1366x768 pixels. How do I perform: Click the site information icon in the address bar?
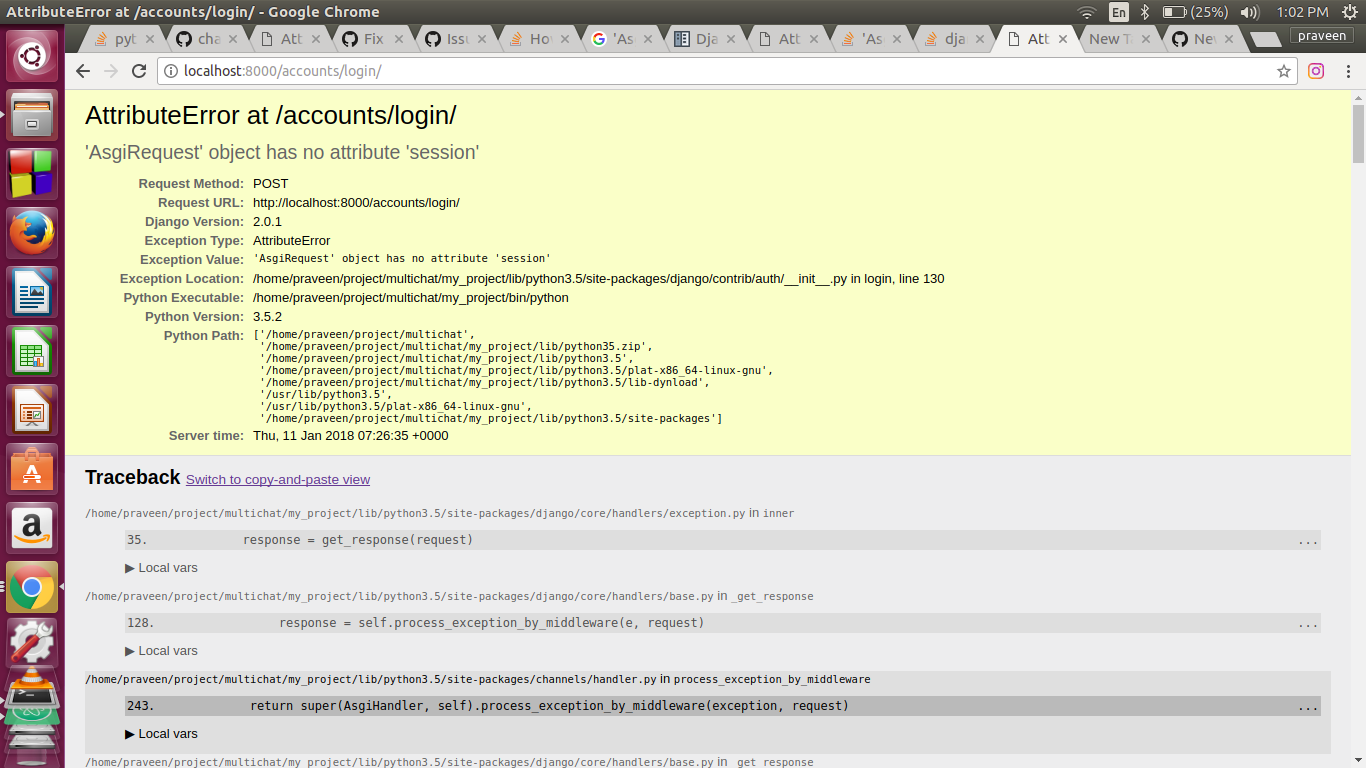pyautogui.click(x=169, y=71)
